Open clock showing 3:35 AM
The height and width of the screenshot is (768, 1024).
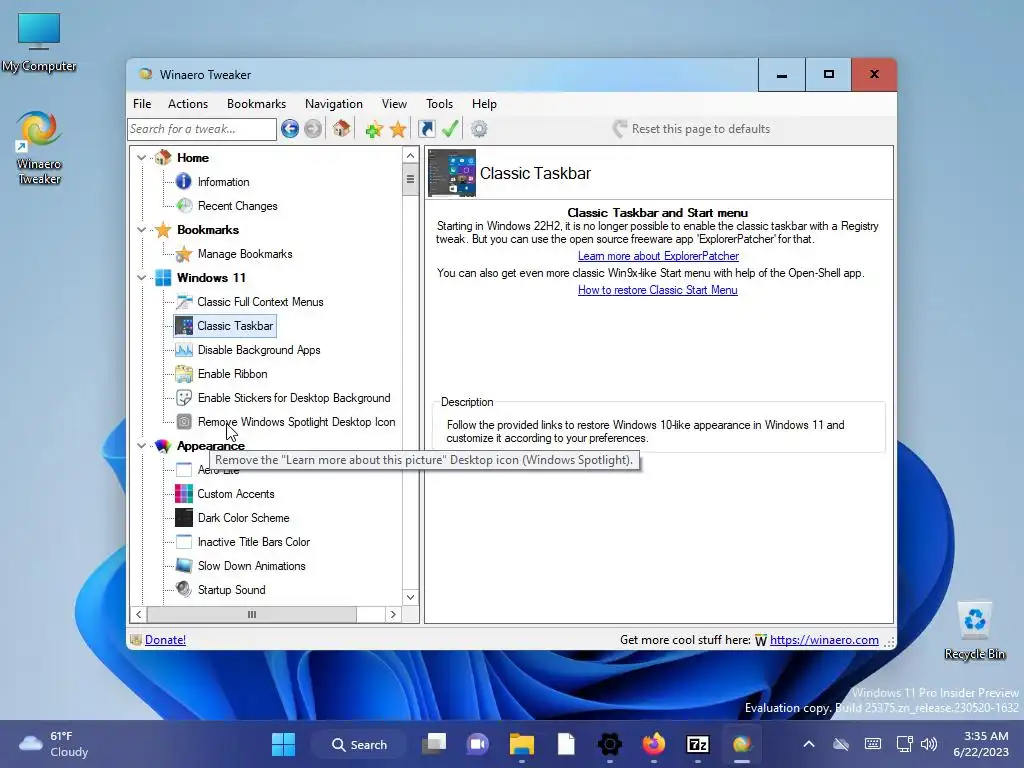[981, 744]
